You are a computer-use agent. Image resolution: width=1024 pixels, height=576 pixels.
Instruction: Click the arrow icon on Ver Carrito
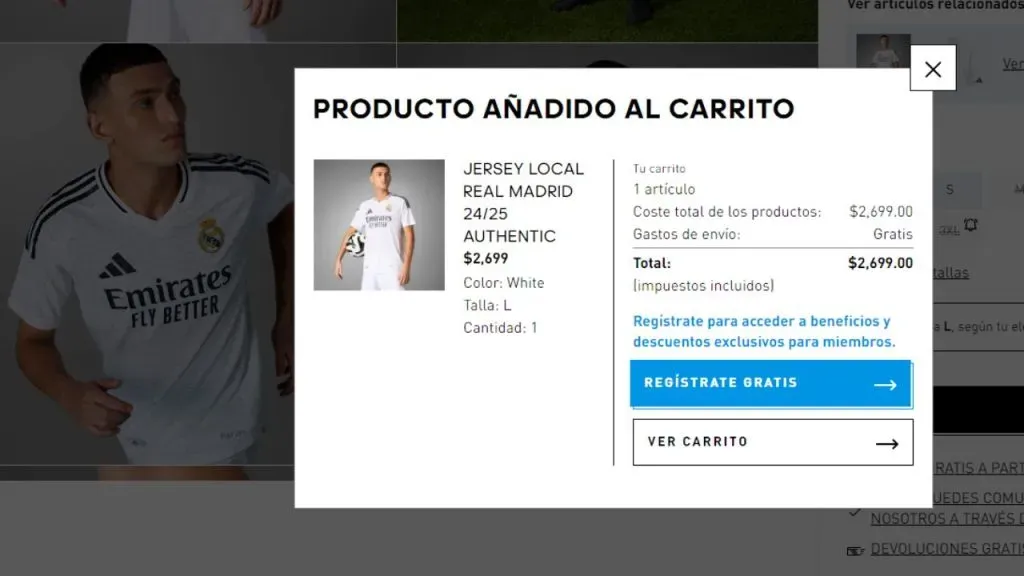click(x=886, y=444)
